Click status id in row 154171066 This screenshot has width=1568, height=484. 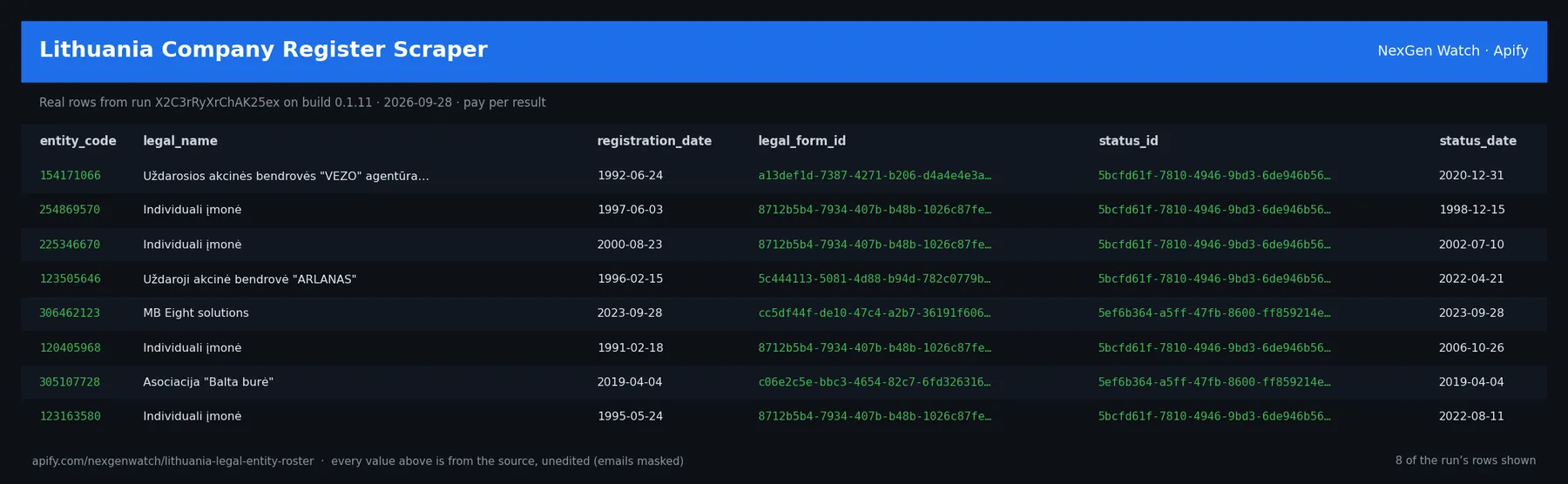1214,176
